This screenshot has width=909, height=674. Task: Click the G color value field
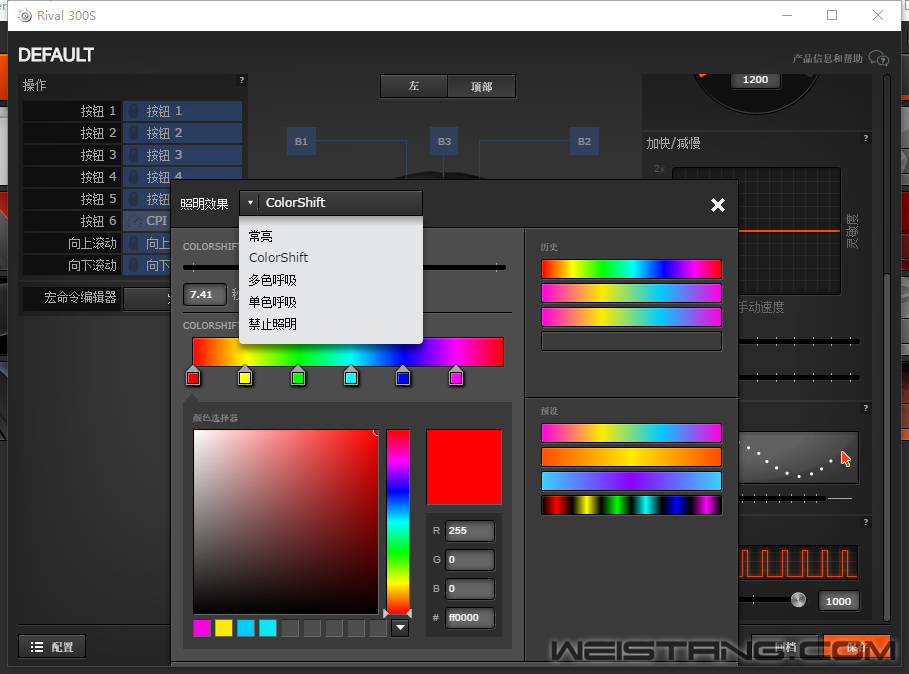click(x=470, y=559)
